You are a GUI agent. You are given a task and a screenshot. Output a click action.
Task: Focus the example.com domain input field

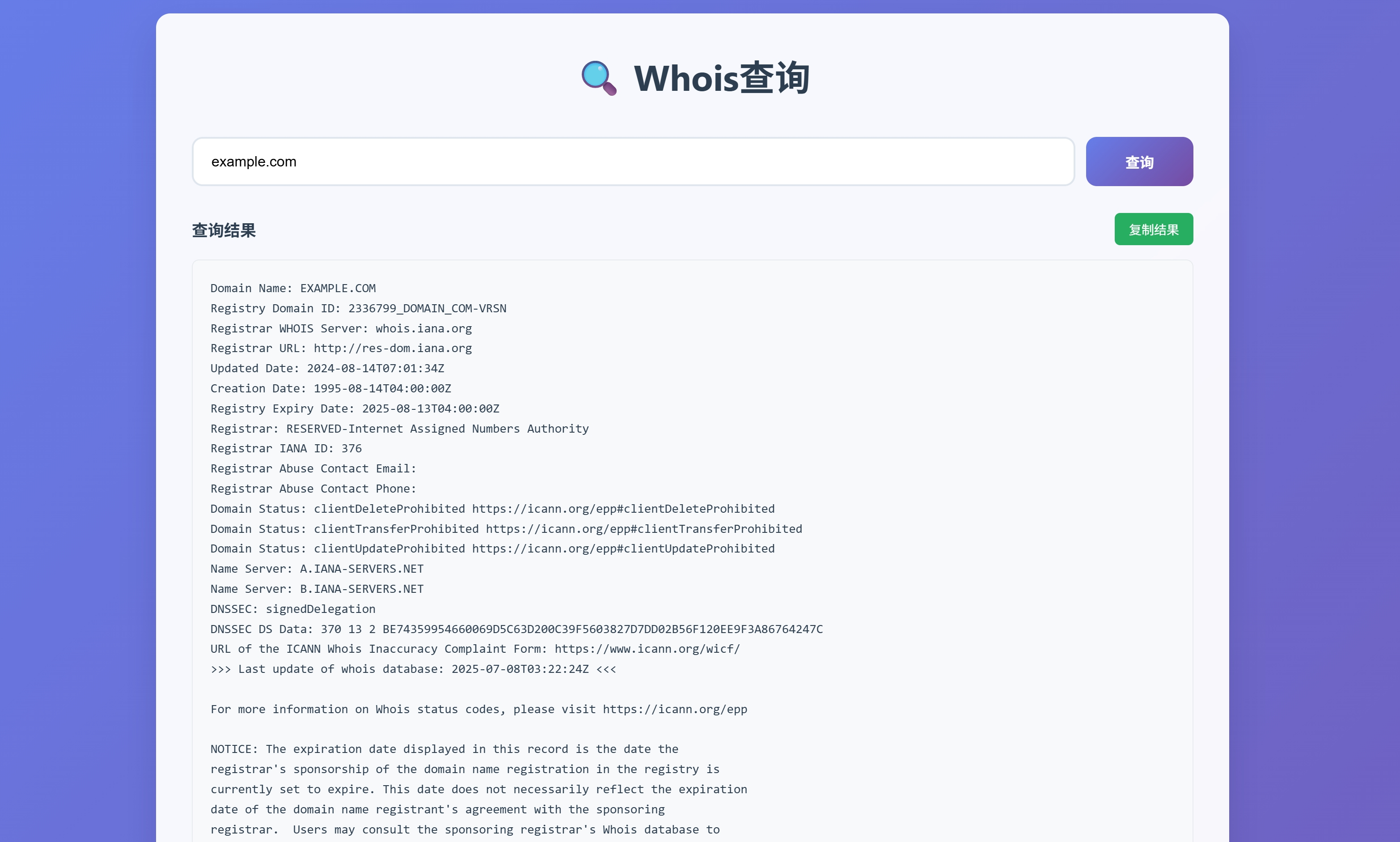pos(632,162)
